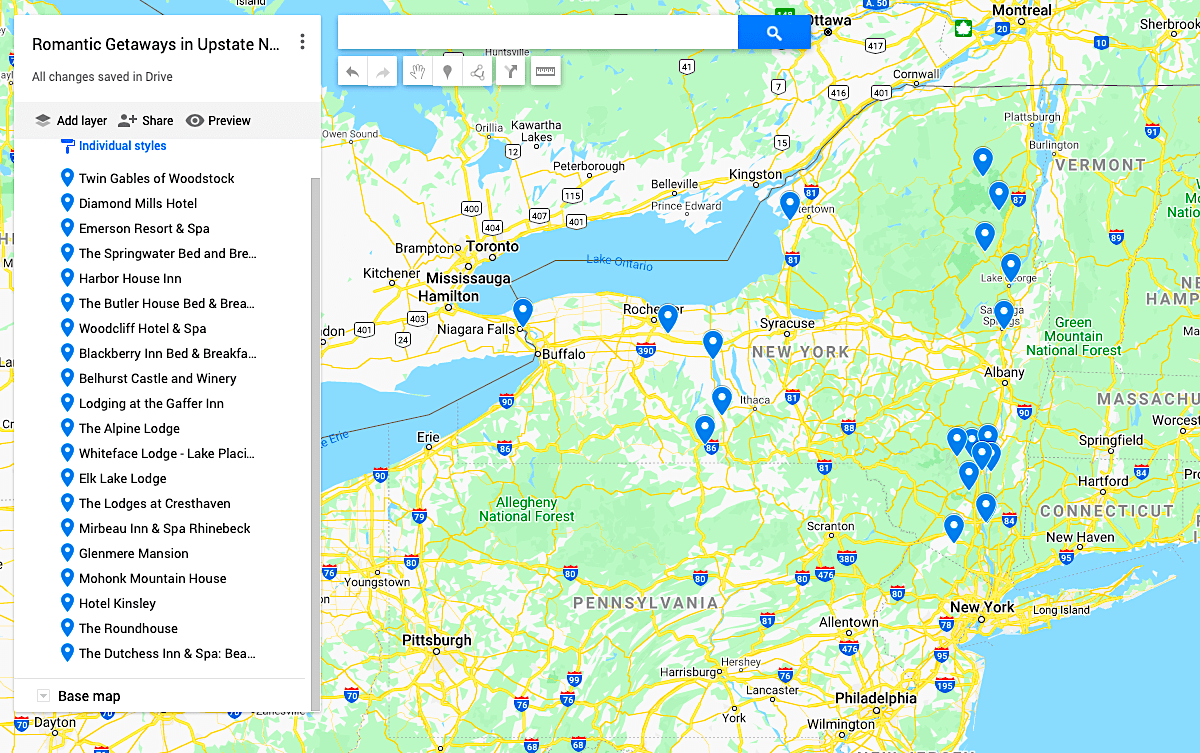Select Mohonk Mountain House entry

point(153,578)
